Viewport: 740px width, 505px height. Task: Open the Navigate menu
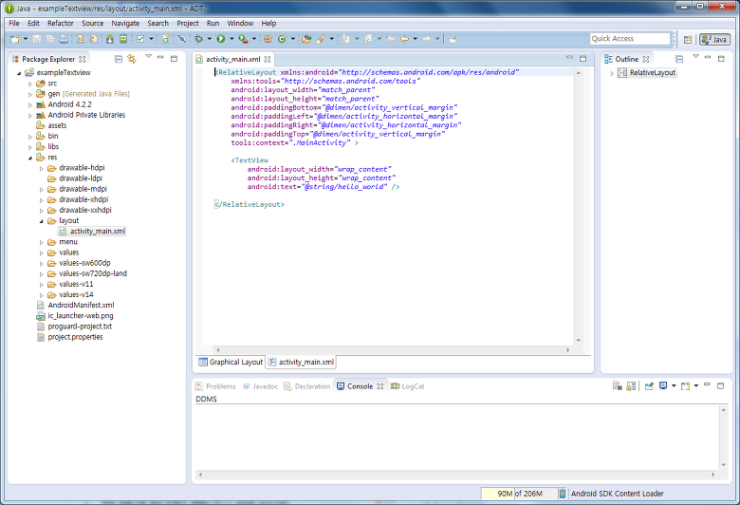125,23
